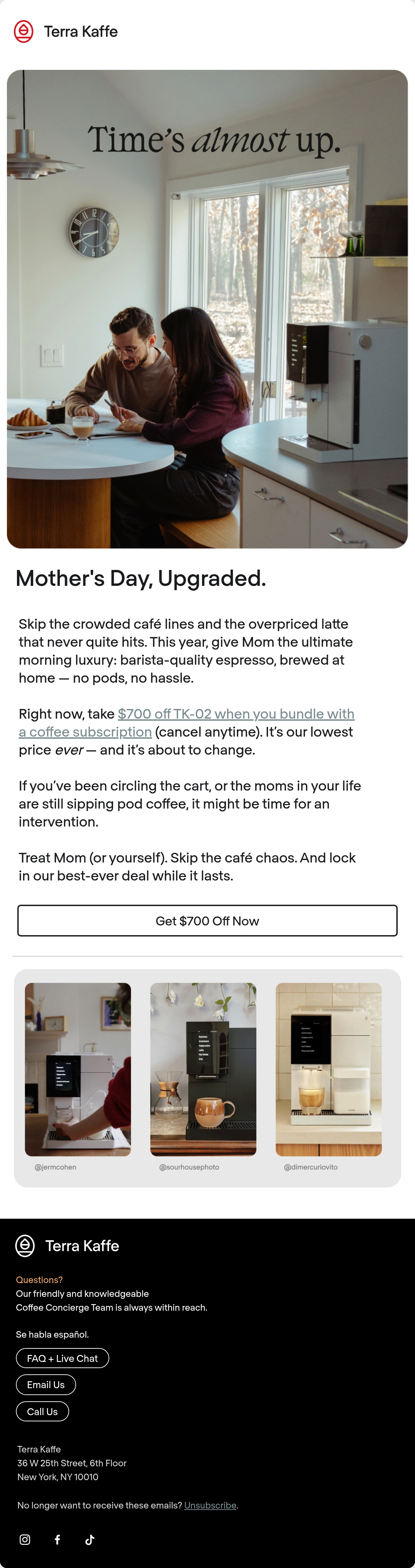Click the Call Us button
This screenshot has height=1568, width=415.
[43, 1411]
